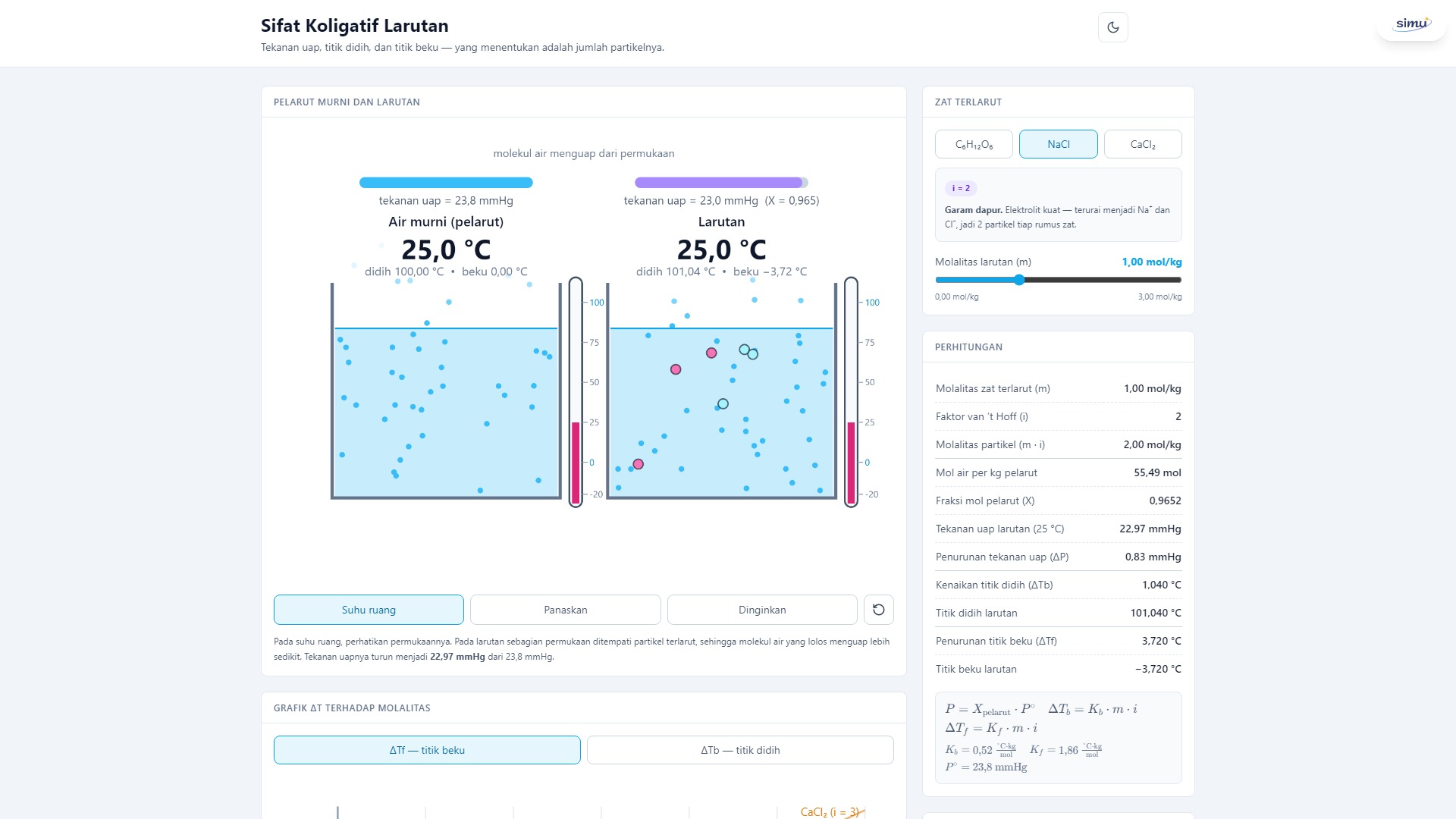1456x819 pixels.
Task: Open the simu logo badge
Action: [1411, 24]
